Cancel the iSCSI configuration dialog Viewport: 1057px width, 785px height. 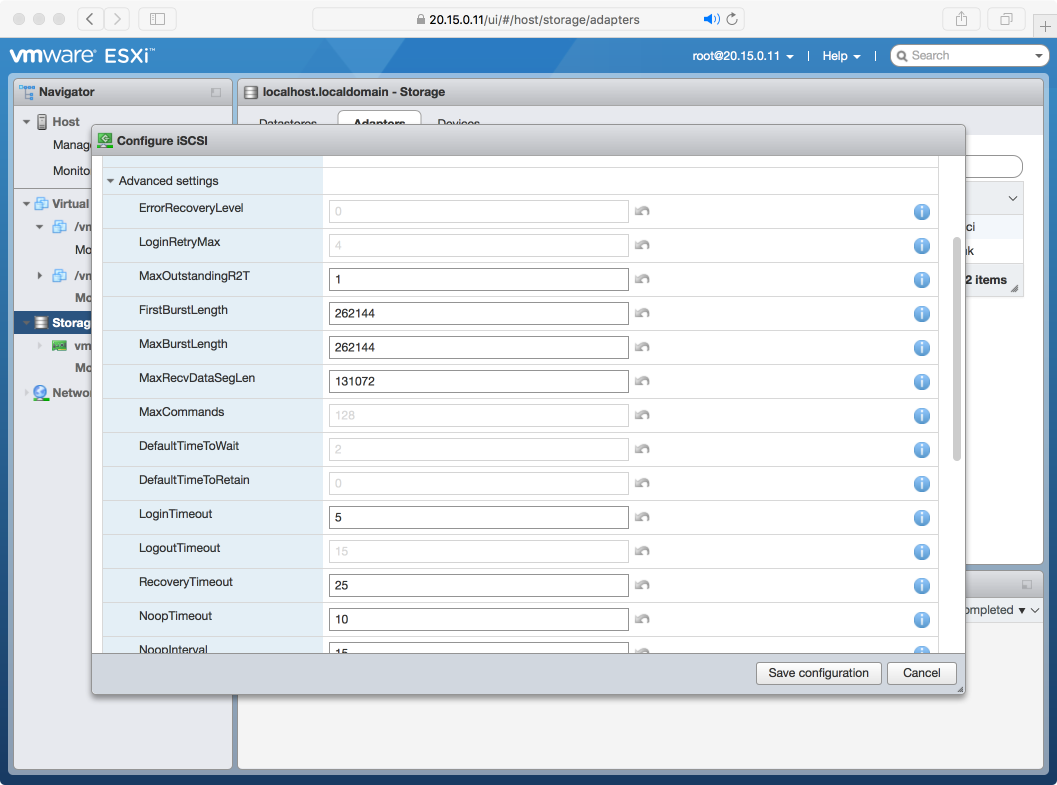921,673
